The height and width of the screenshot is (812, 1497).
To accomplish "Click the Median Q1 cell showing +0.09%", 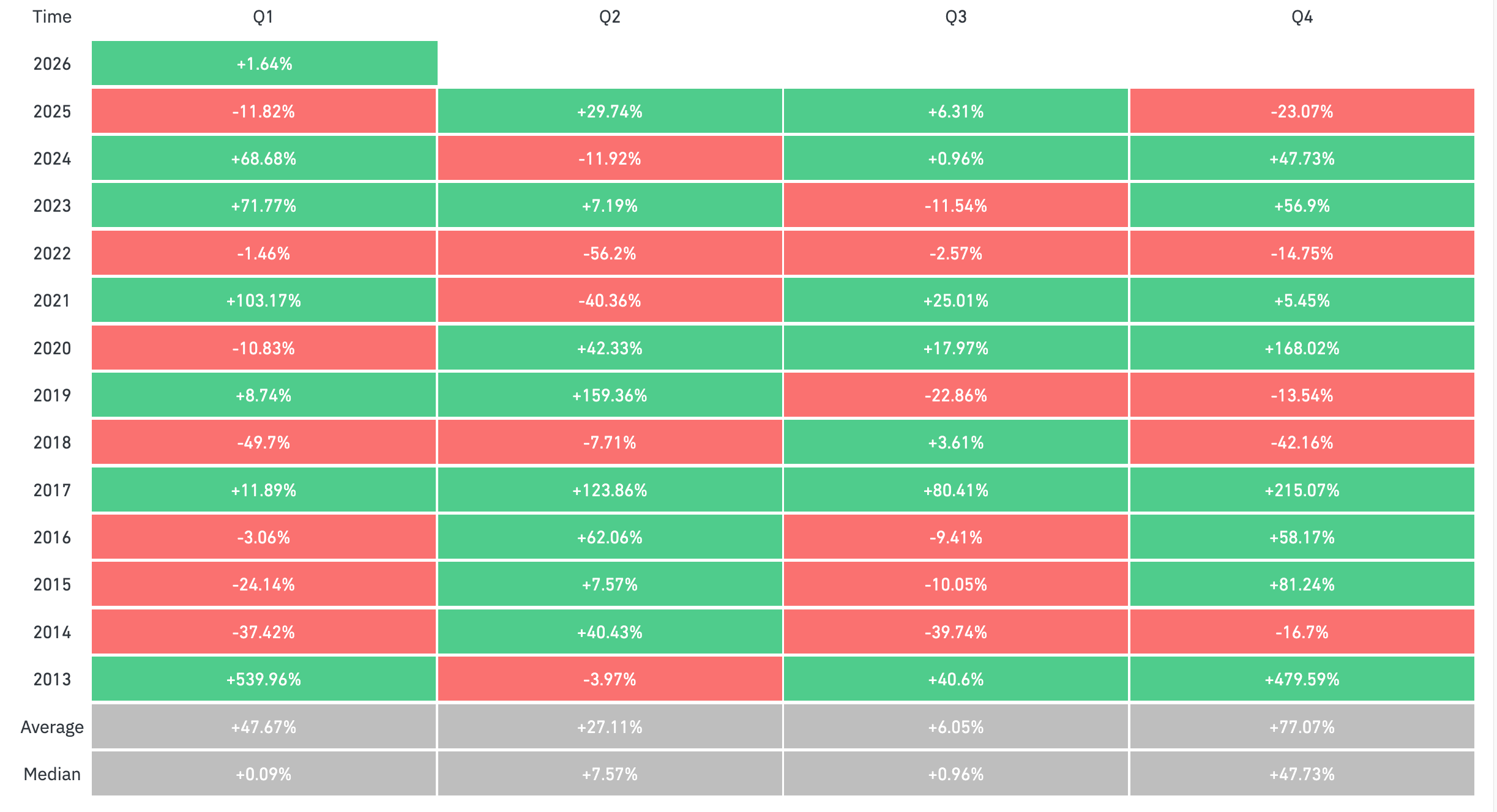I will tap(264, 774).
